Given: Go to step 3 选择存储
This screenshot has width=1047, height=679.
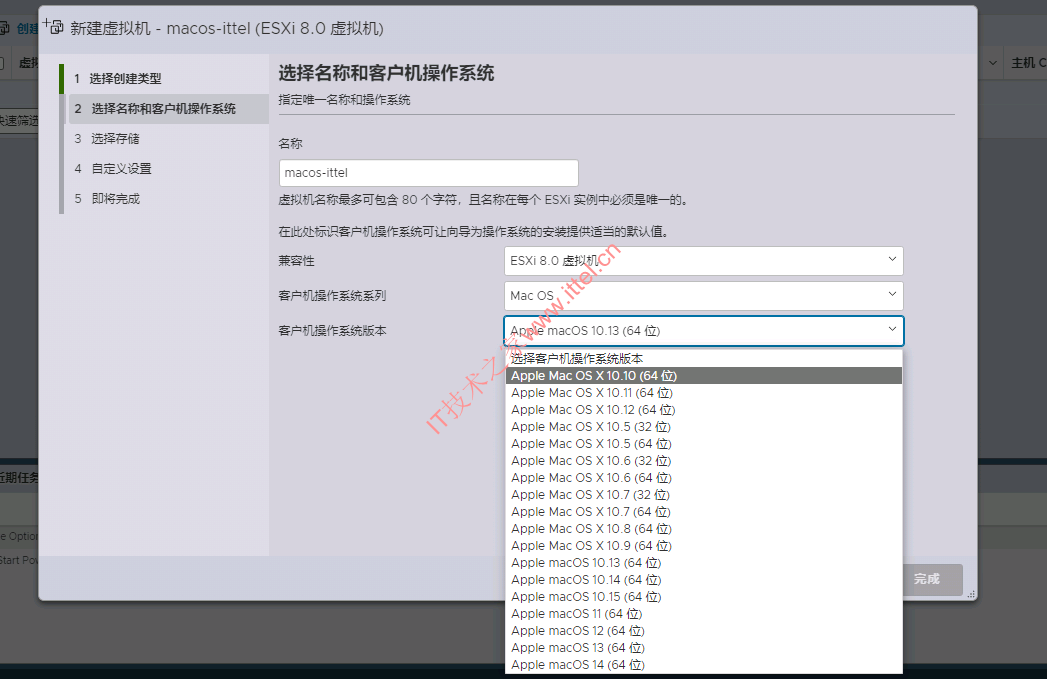Looking at the screenshot, I should point(167,138).
